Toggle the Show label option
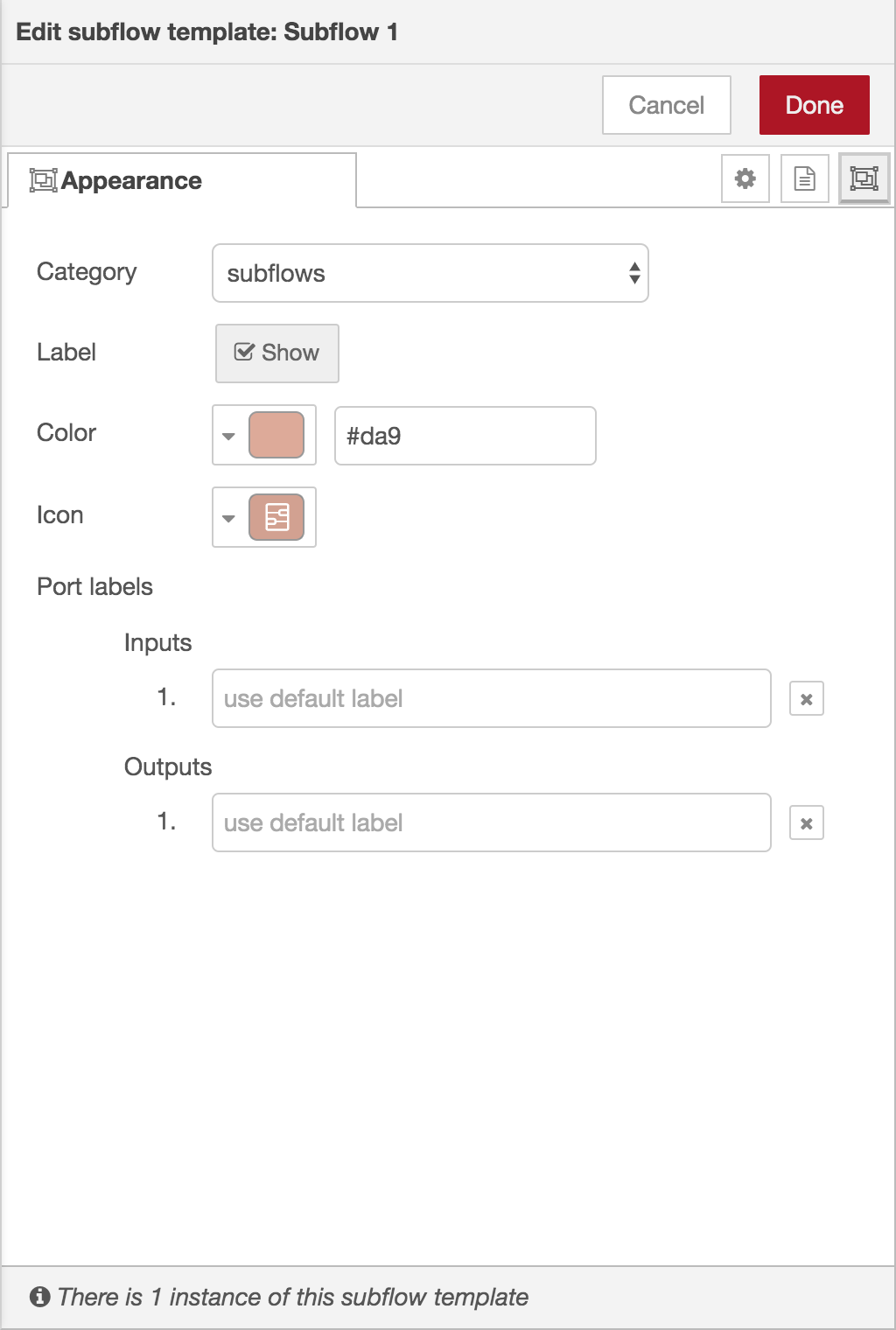Viewport: 896px width, 1330px height. click(x=276, y=353)
